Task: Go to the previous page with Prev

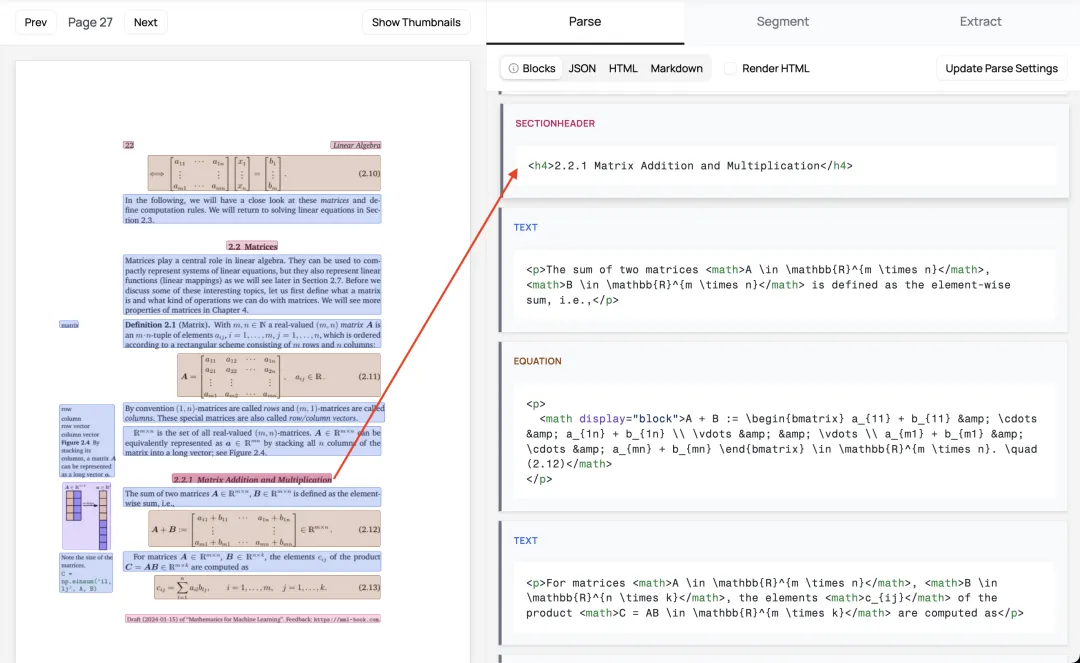Action: tap(36, 22)
